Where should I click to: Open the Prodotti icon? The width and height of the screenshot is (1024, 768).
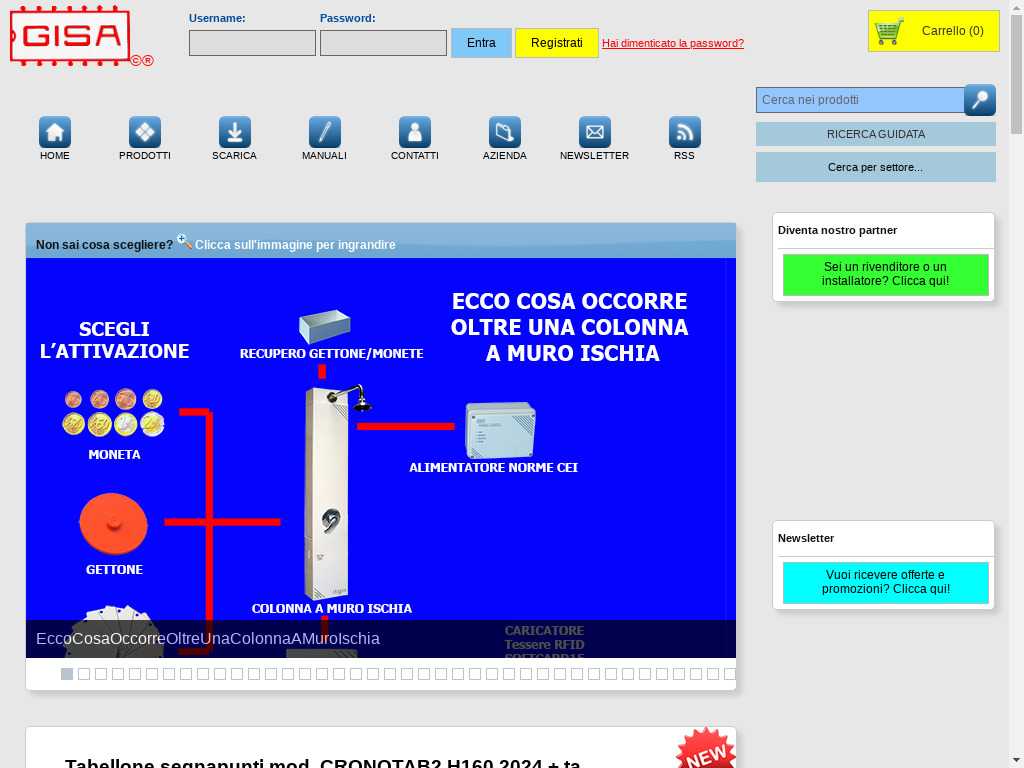pos(145,132)
